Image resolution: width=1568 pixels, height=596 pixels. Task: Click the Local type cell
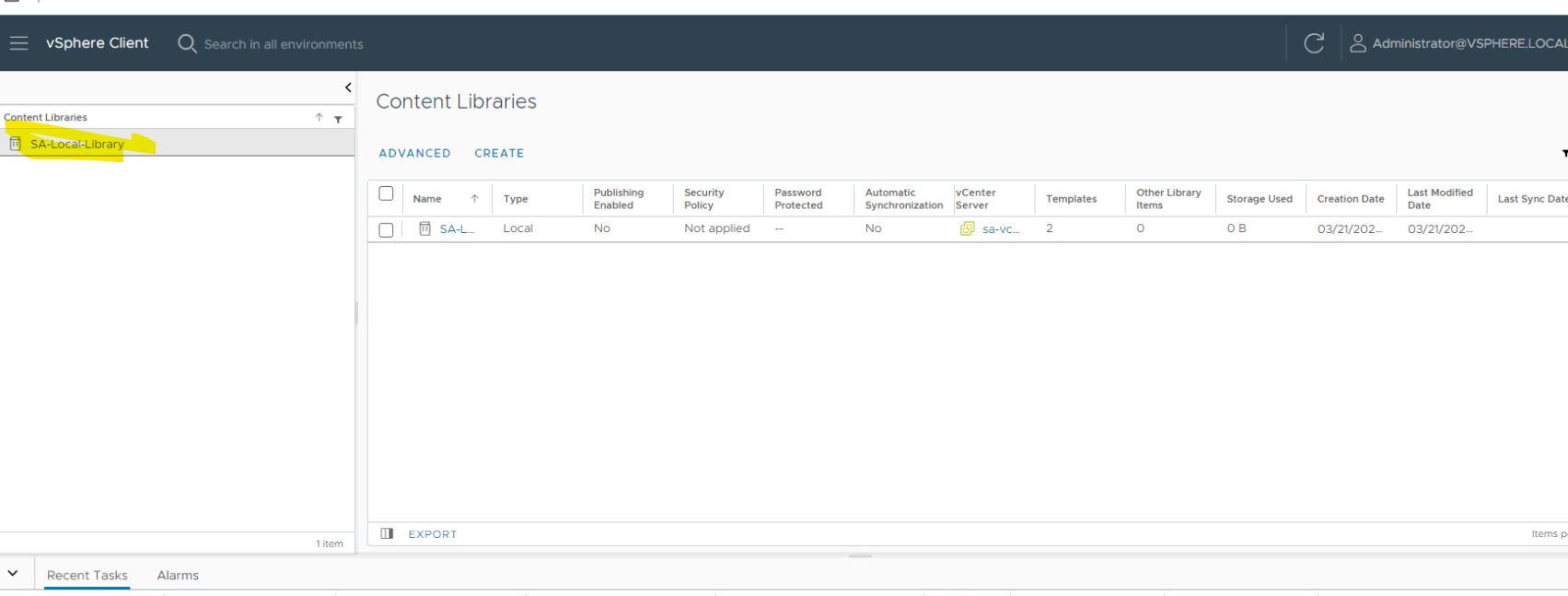[517, 228]
